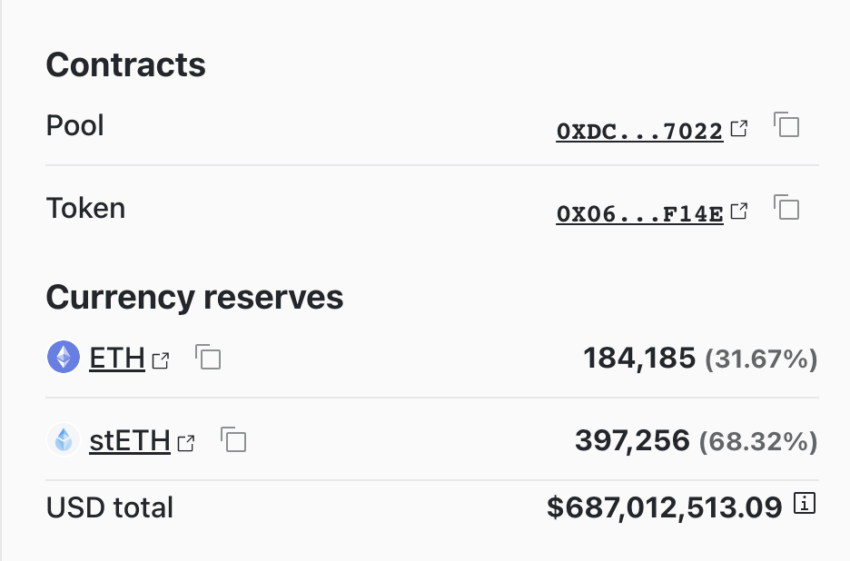Copy the stETH currency address
Screen dimensions: 850x561
(x=233, y=439)
